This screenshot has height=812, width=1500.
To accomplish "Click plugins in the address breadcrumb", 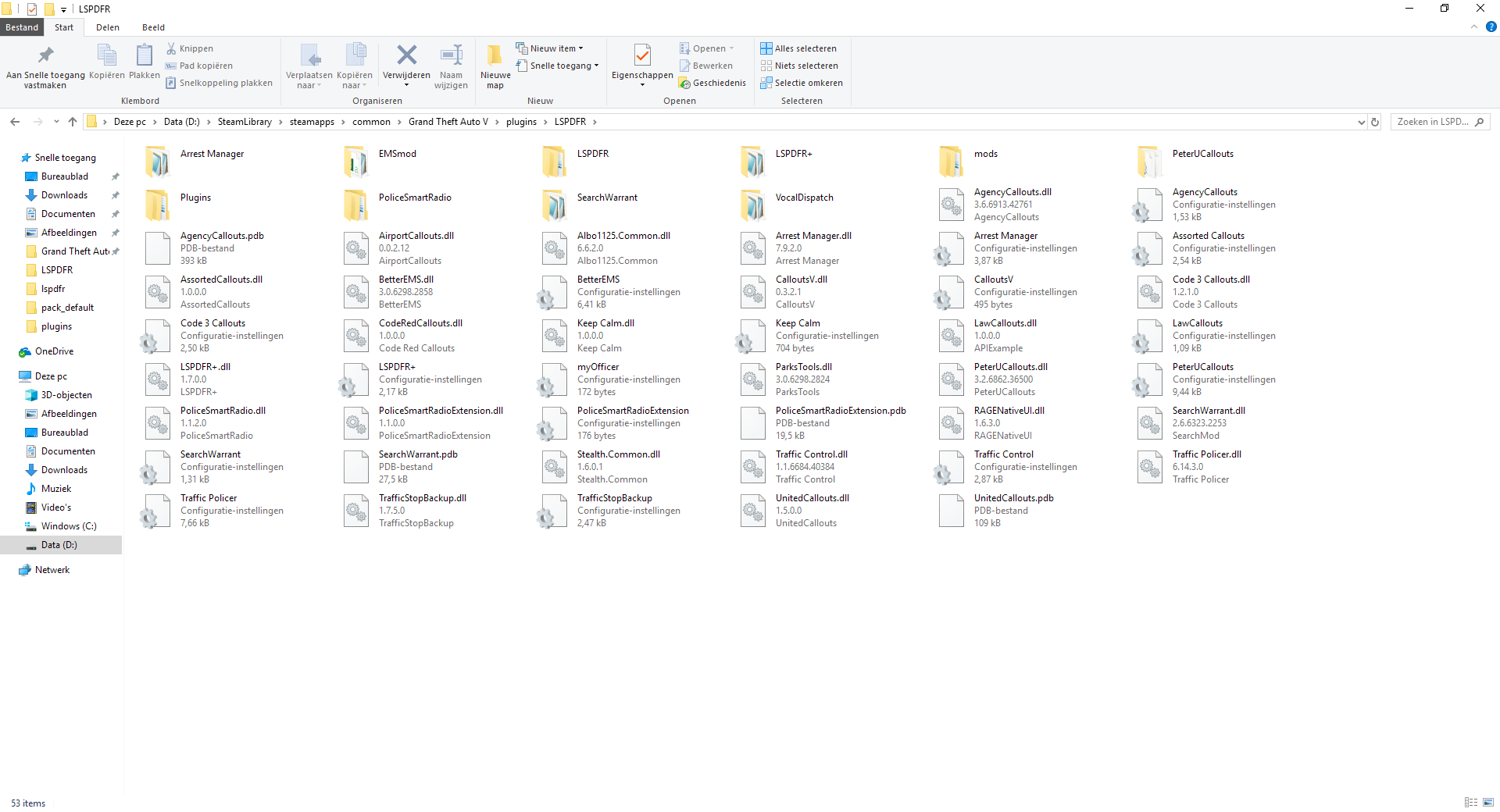I will [x=521, y=122].
